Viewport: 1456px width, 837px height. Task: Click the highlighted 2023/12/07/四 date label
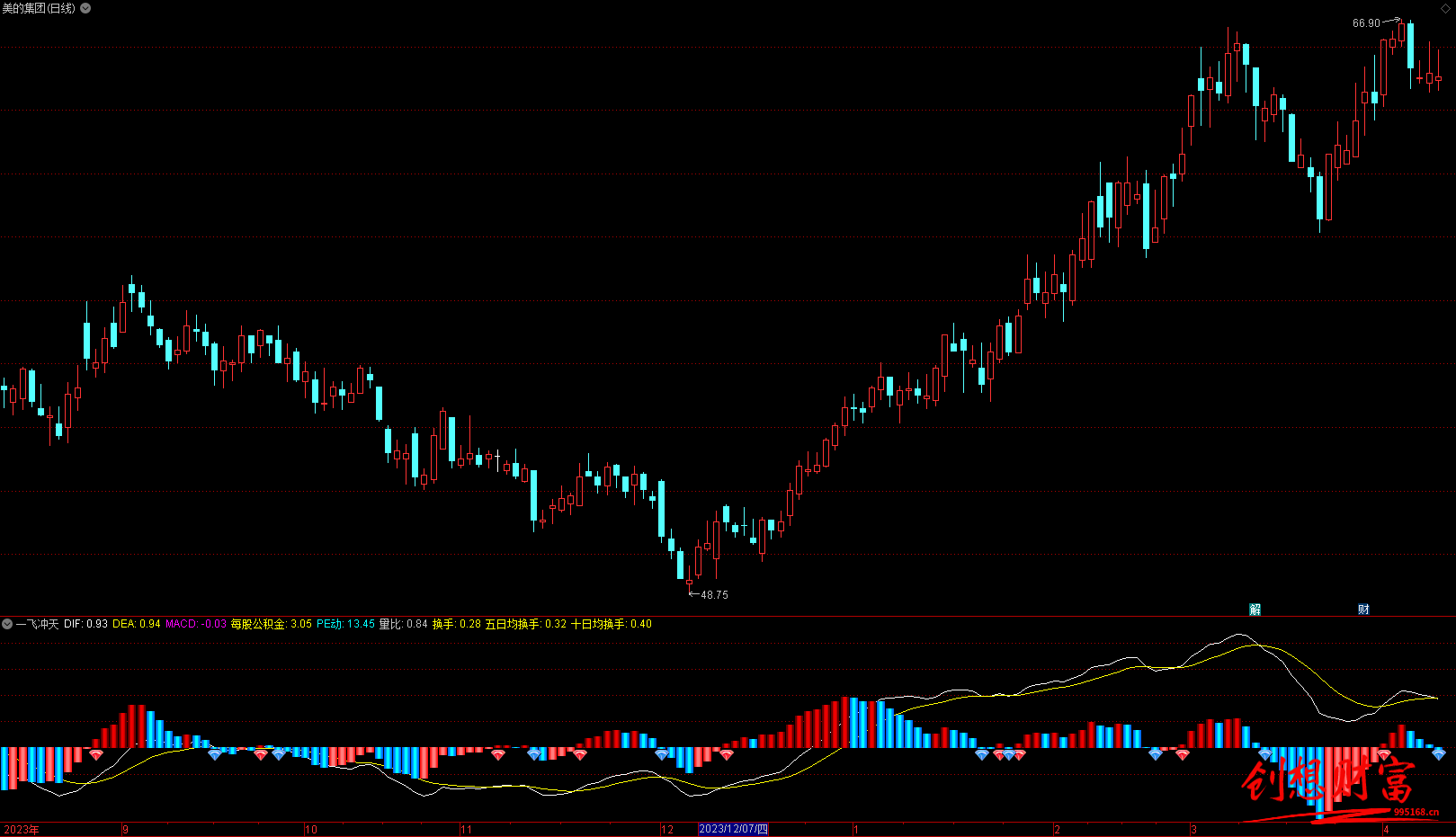[x=733, y=829]
